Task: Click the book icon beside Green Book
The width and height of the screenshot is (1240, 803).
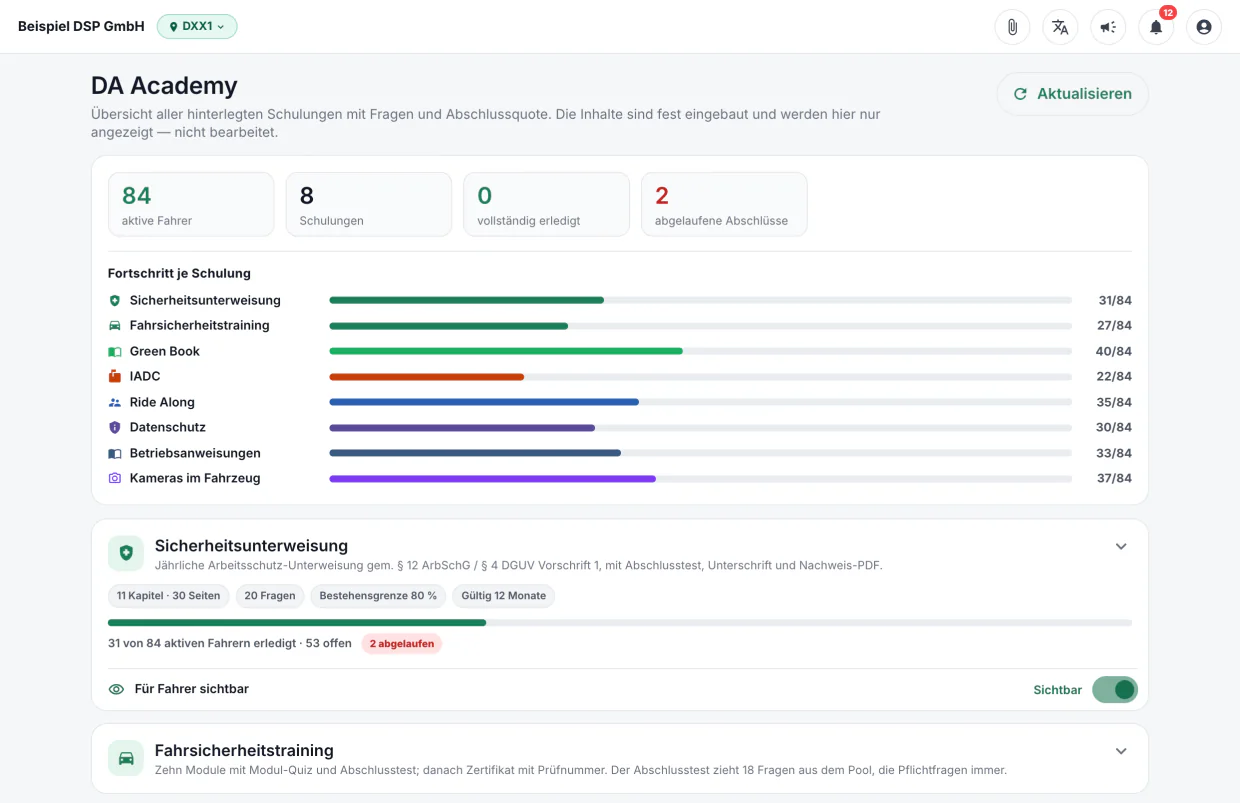Action: pyautogui.click(x=115, y=351)
